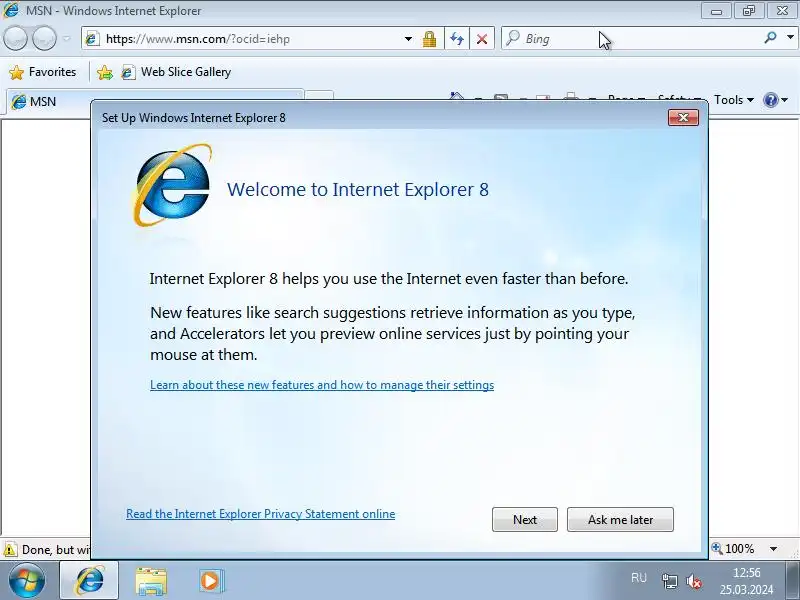View the security lock icon report
Screen dimensions: 800x600
430,39
